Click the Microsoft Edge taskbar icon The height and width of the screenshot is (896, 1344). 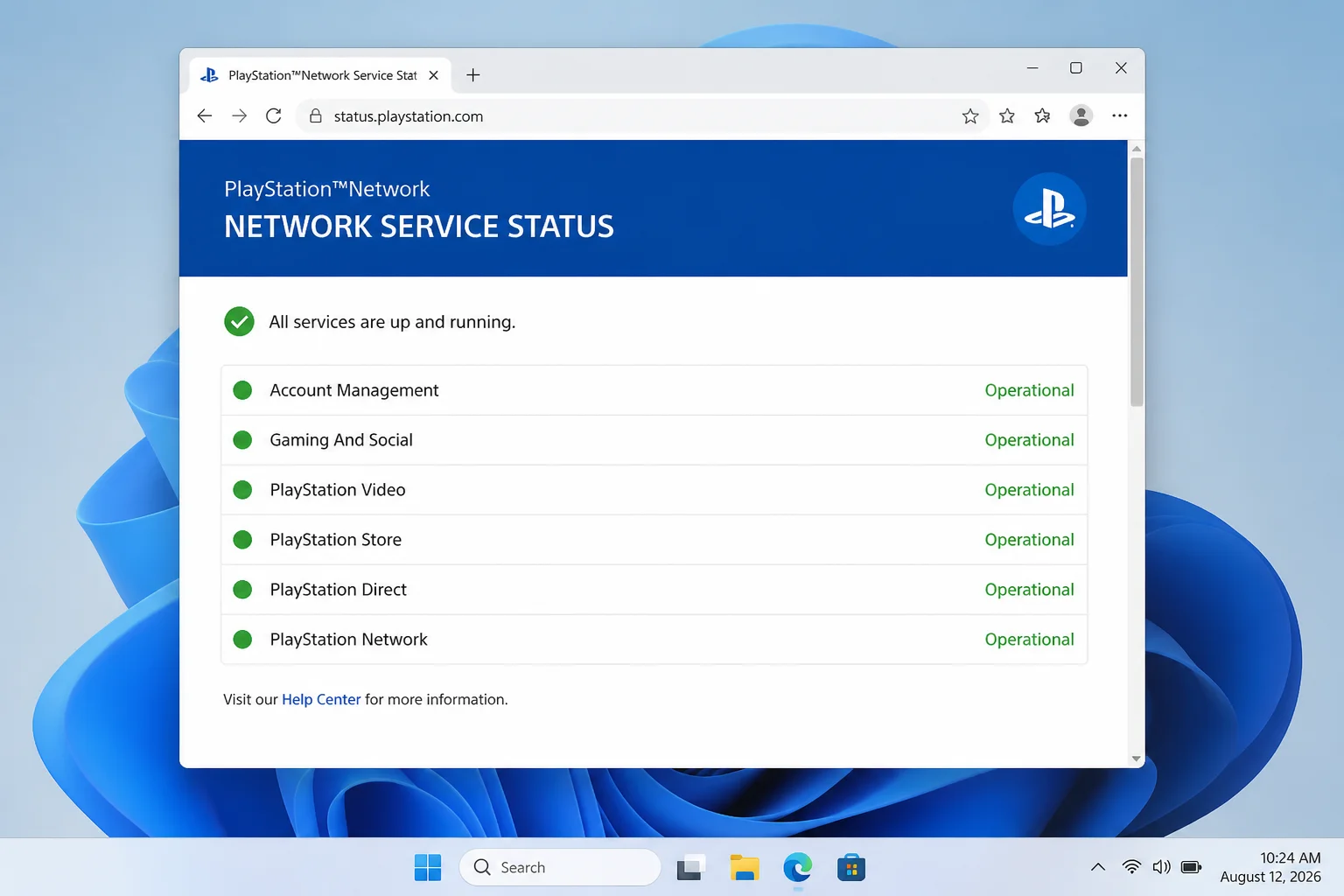click(x=798, y=867)
